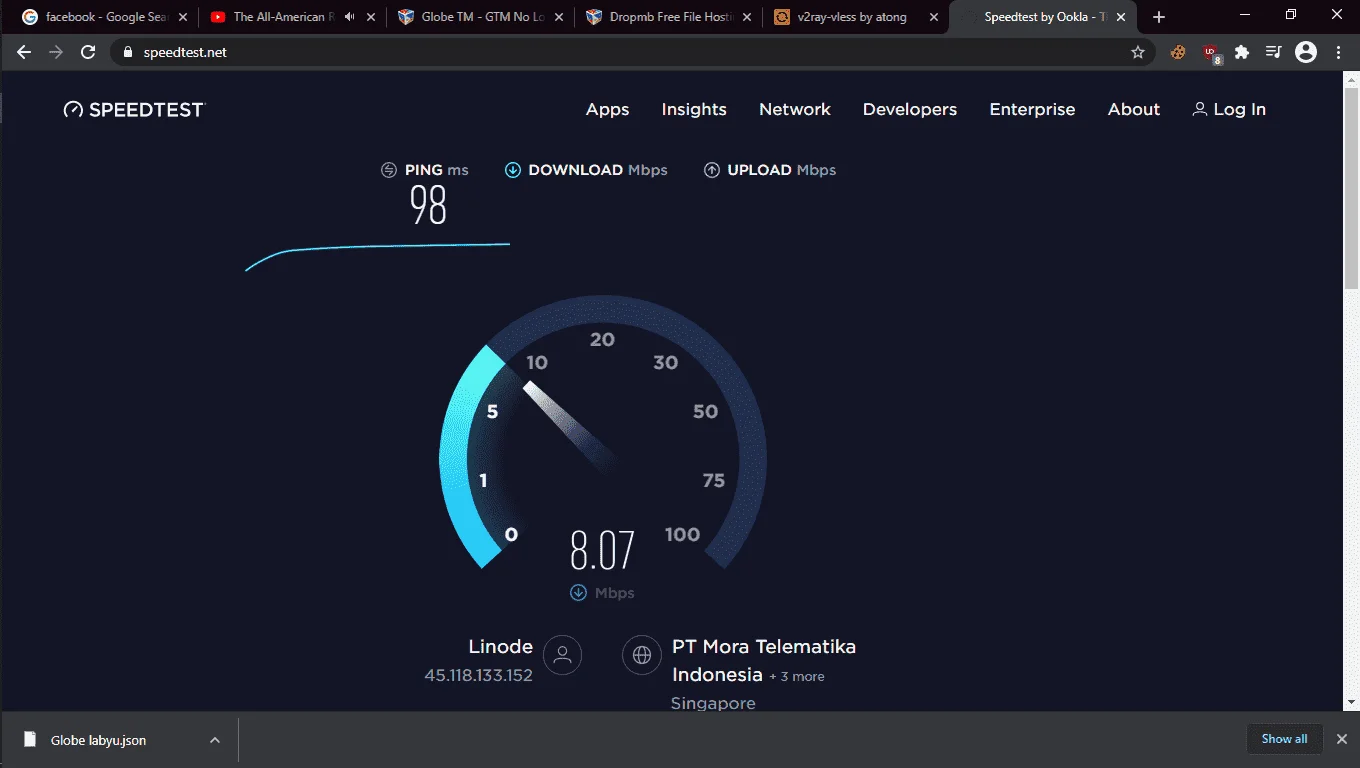Close the facebook Google Search tab
Viewport: 1360px width, 768px height.
tap(183, 17)
